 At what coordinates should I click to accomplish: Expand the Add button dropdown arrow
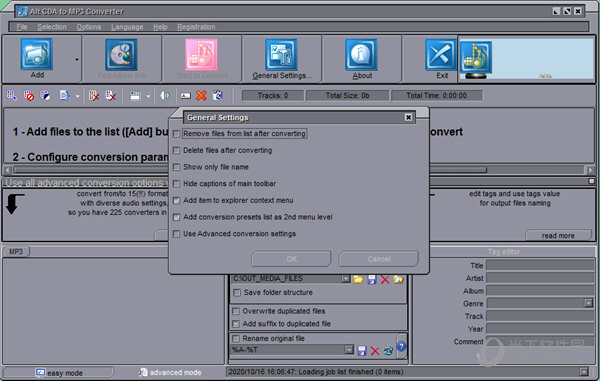tap(77, 60)
